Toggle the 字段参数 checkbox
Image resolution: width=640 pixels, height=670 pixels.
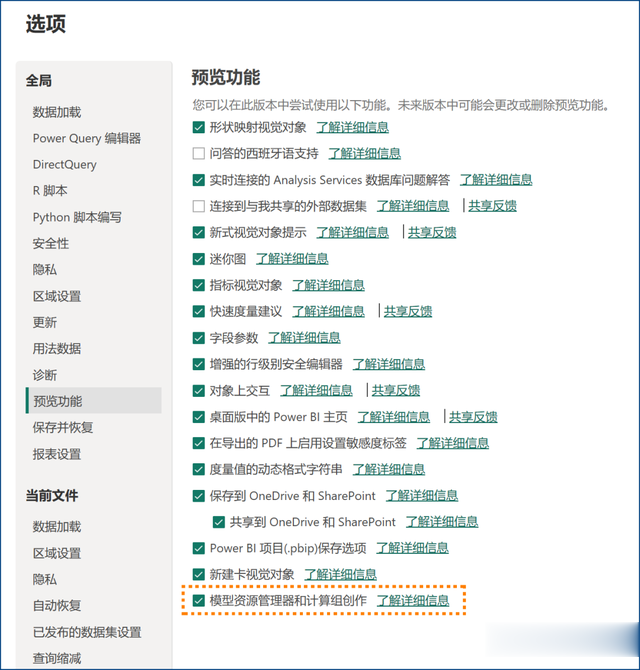click(199, 338)
